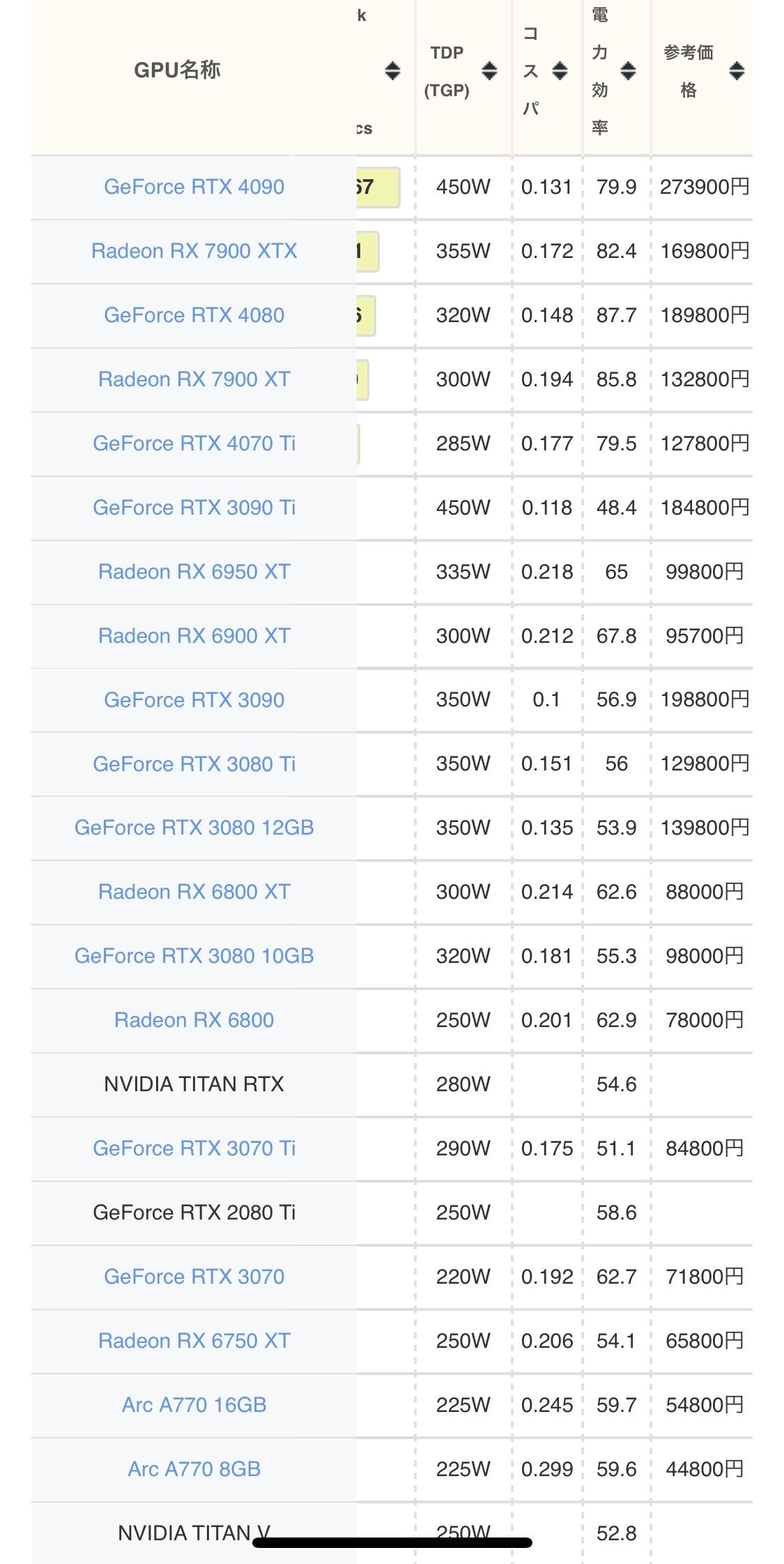Open GeForce RTX 3090 Ti link
This screenshot has height=1564, width=784.
[194, 508]
